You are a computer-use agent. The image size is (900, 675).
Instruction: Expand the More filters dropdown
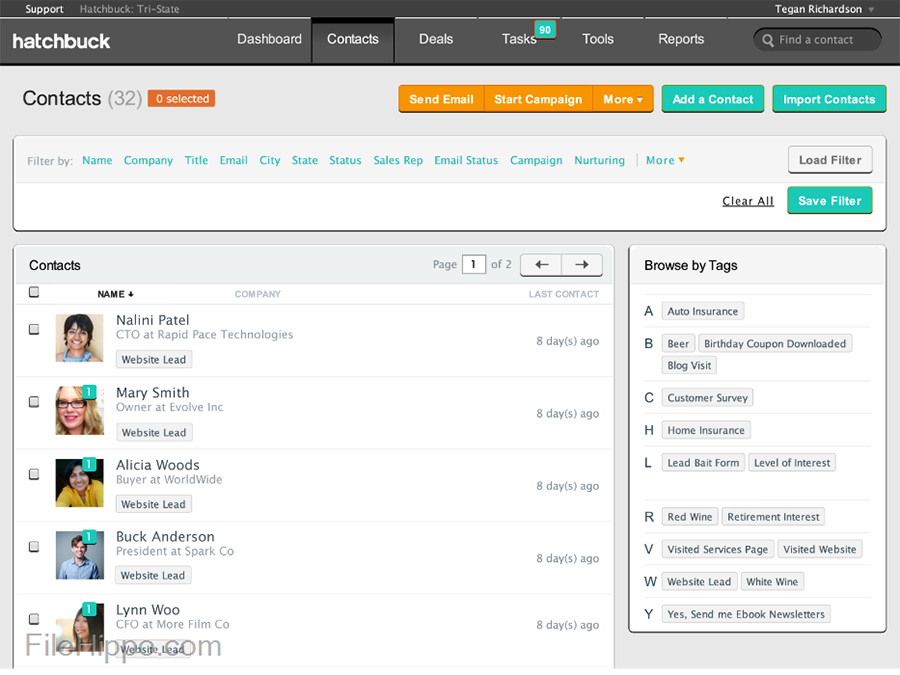coord(665,160)
